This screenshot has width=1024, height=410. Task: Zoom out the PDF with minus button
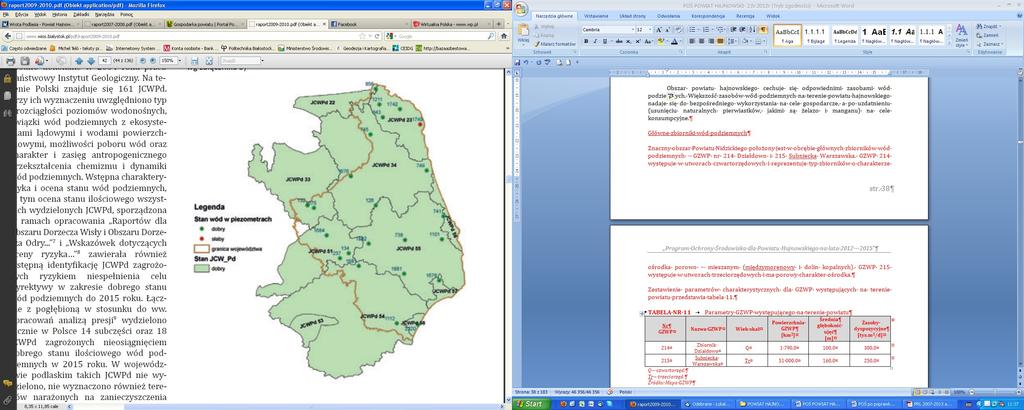click(x=142, y=61)
